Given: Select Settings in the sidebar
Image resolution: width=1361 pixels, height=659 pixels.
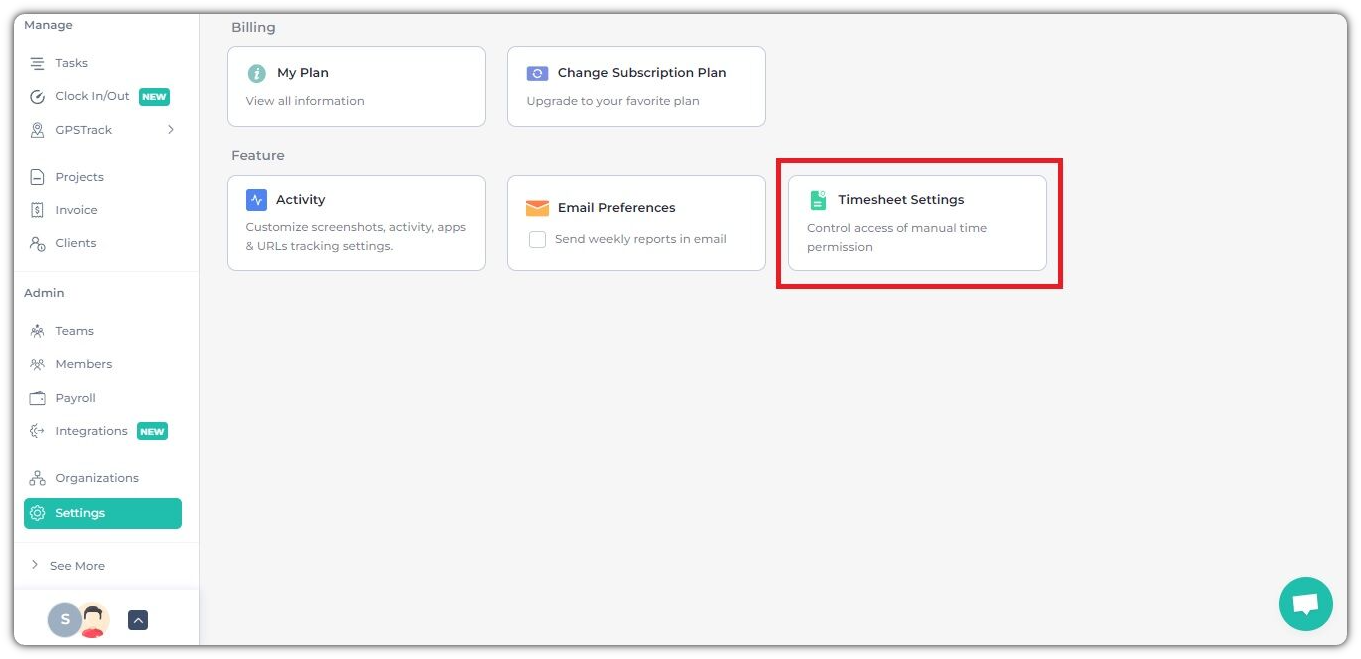Looking at the screenshot, I should (102, 513).
